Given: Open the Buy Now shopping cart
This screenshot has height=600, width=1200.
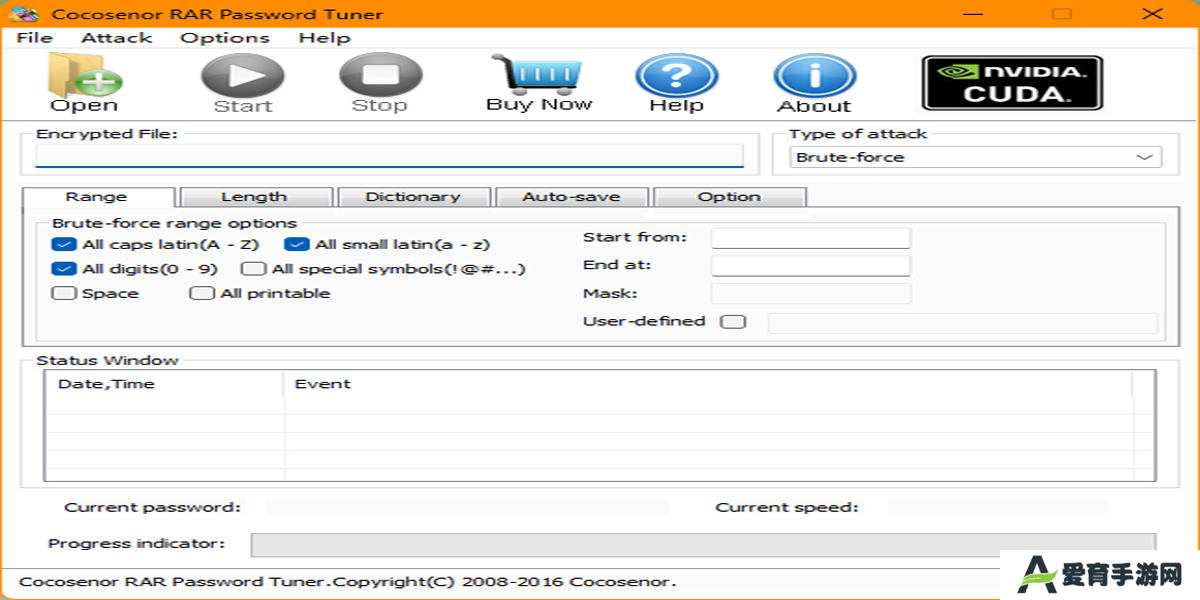Looking at the screenshot, I should (x=539, y=82).
